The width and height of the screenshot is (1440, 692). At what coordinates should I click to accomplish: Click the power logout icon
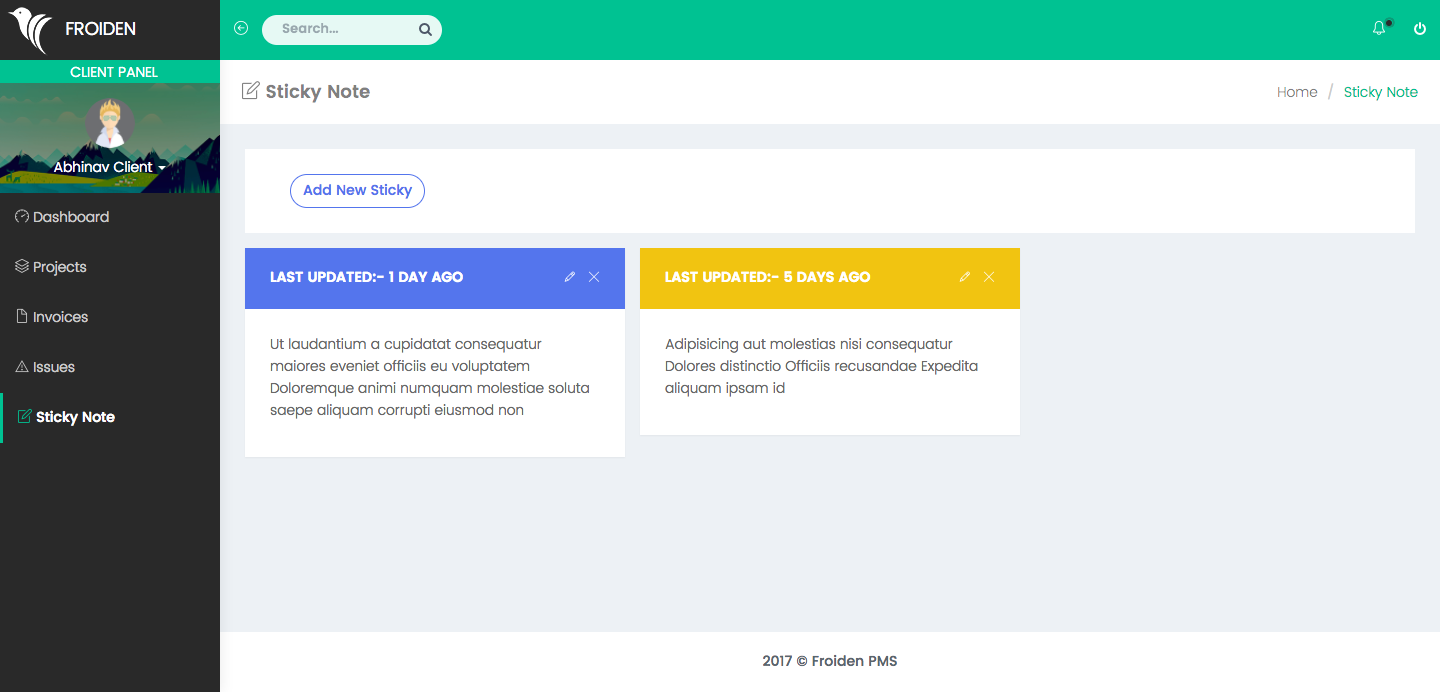click(x=1420, y=29)
